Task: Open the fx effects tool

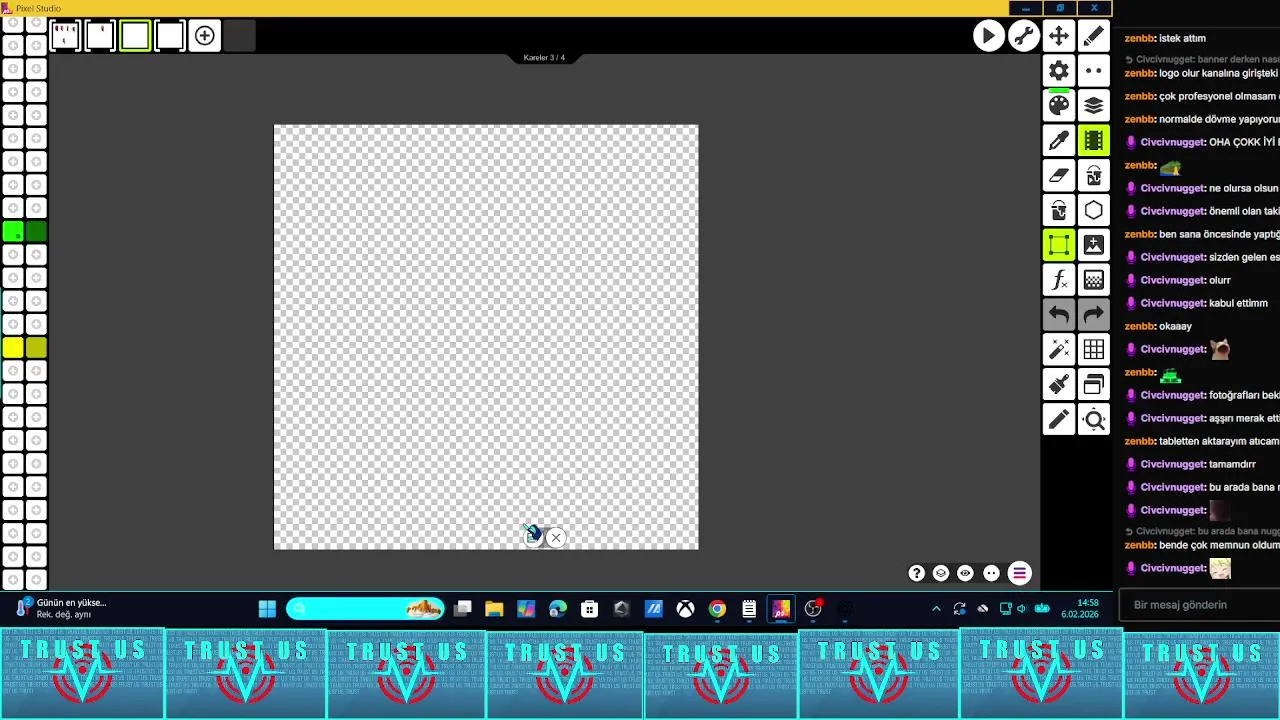Action: (1059, 280)
